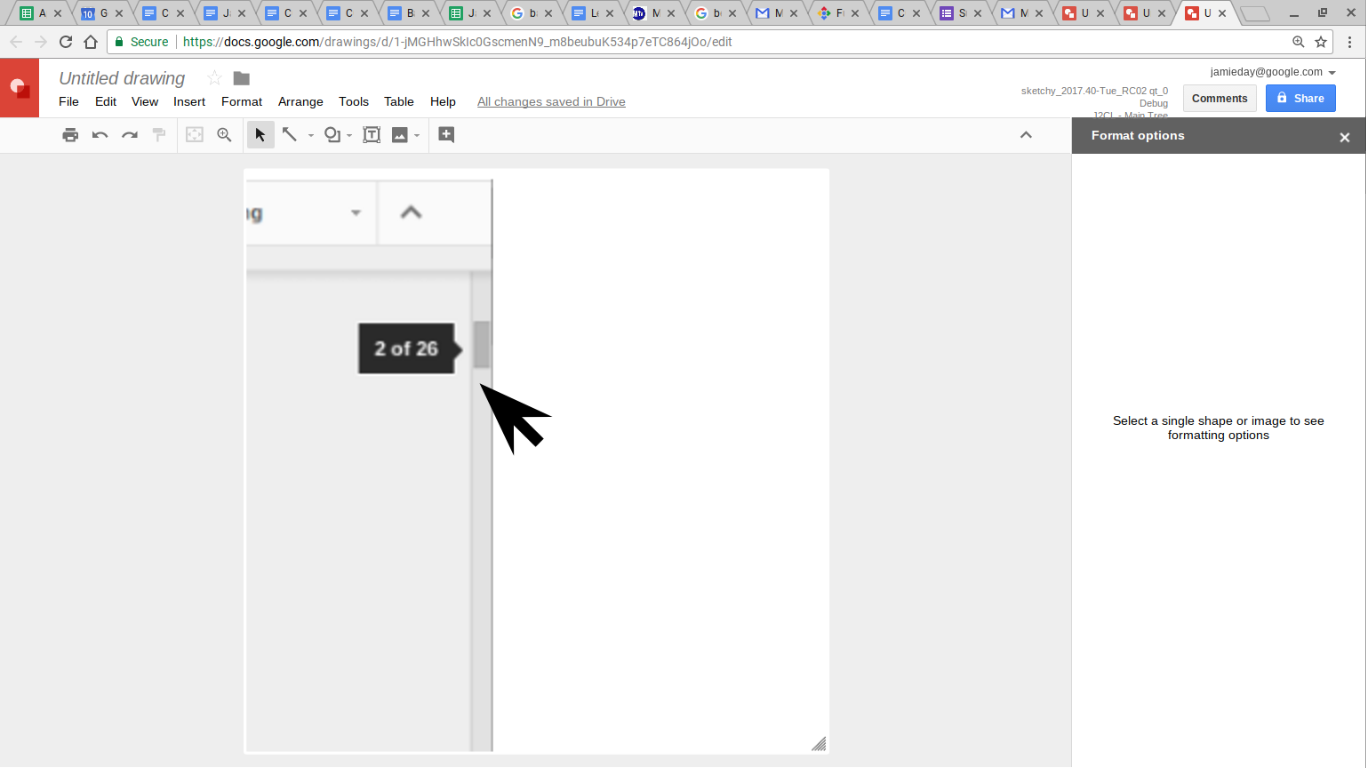Screen dimensions: 1366x768
Task: Click the Undo arrow icon
Action: pos(100,135)
